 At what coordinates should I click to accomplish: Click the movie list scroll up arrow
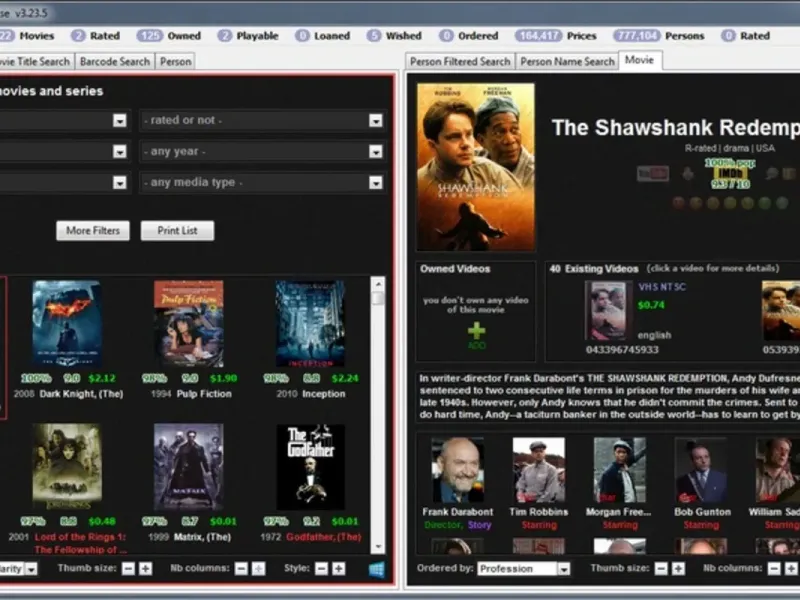378,285
